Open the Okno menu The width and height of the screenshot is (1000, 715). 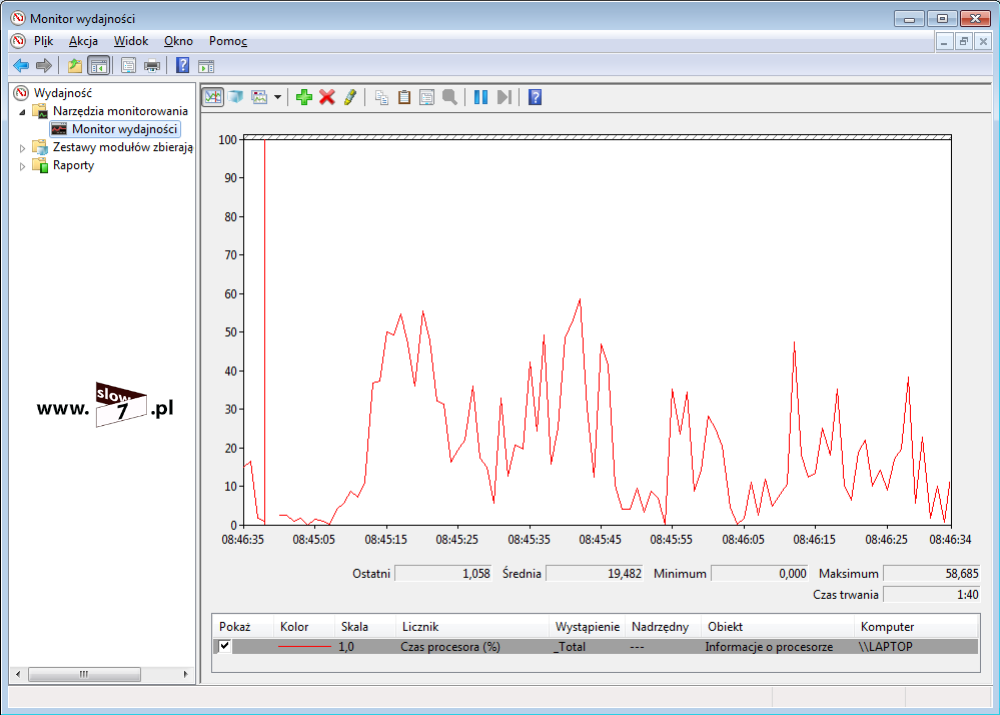pos(178,41)
